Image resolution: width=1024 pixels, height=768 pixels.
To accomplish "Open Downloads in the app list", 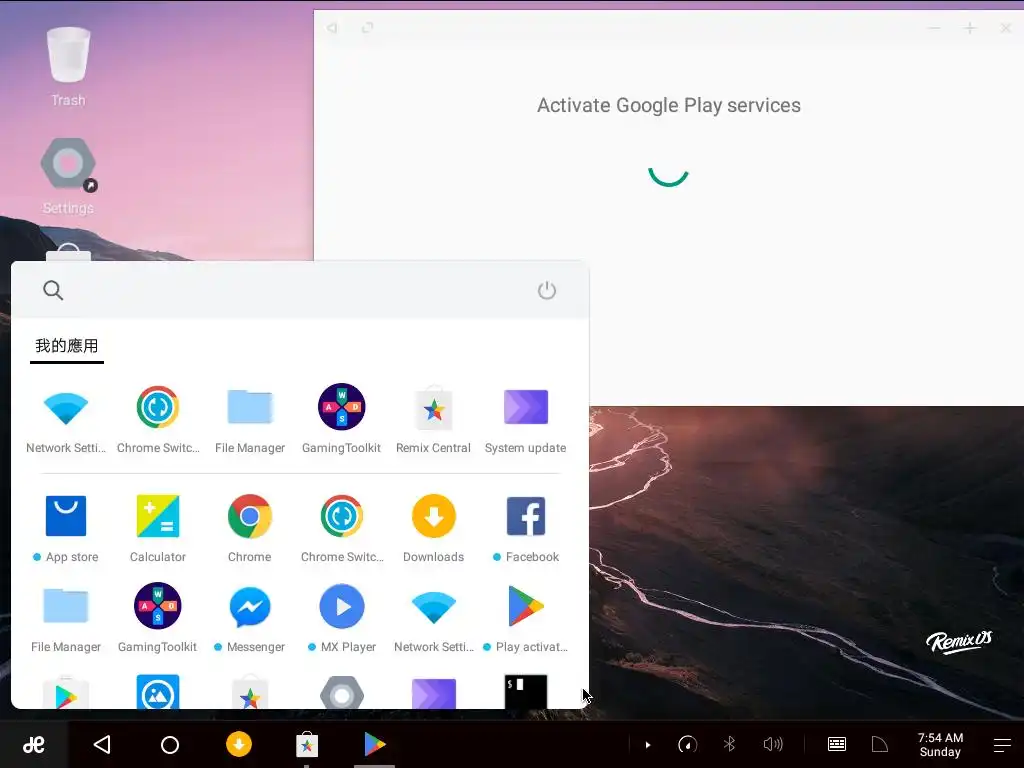I will [434, 516].
